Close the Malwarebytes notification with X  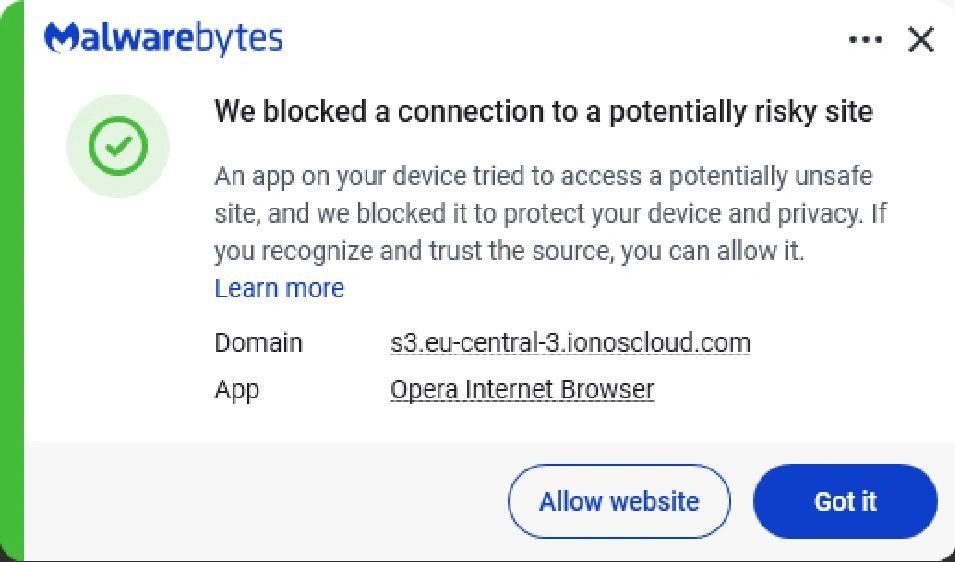click(920, 40)
